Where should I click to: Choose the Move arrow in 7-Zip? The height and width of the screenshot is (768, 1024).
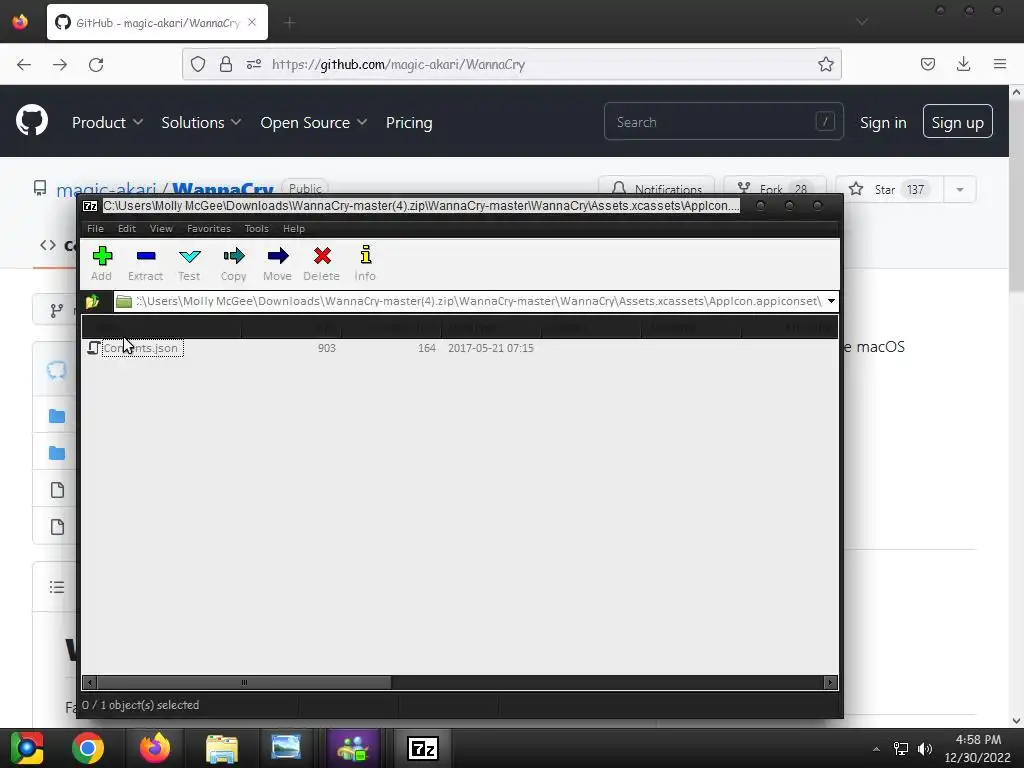[278, 263]
